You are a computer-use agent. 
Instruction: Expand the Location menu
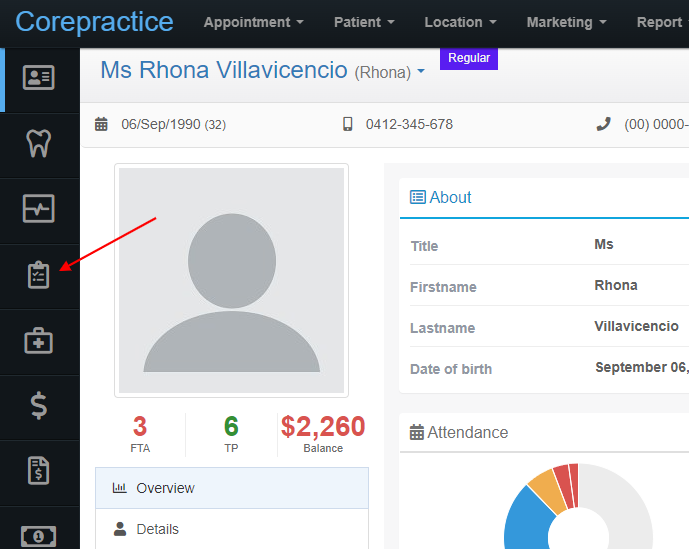coord(461,22)
